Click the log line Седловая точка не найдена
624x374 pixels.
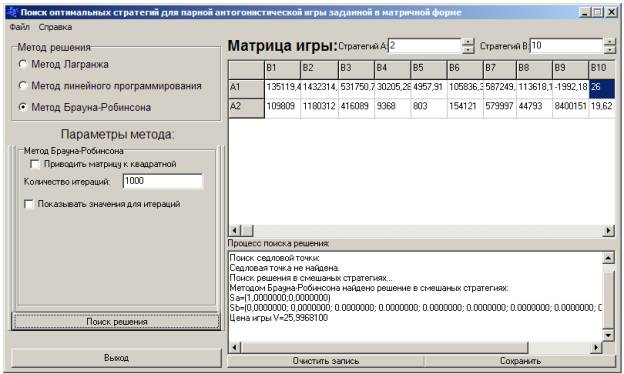click(x=284, y=268)
